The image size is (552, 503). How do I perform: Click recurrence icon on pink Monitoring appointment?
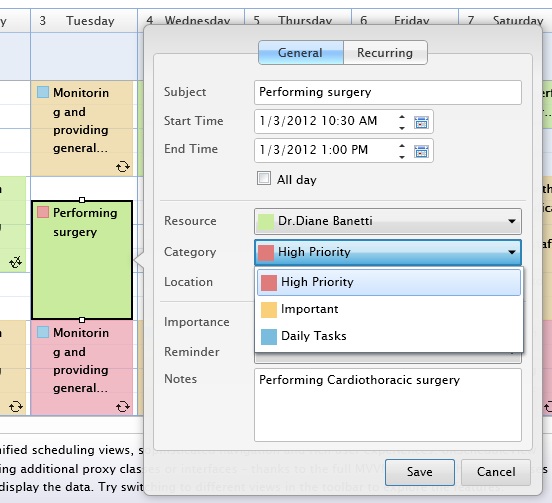pyautogui.click(x=123, y=407)
